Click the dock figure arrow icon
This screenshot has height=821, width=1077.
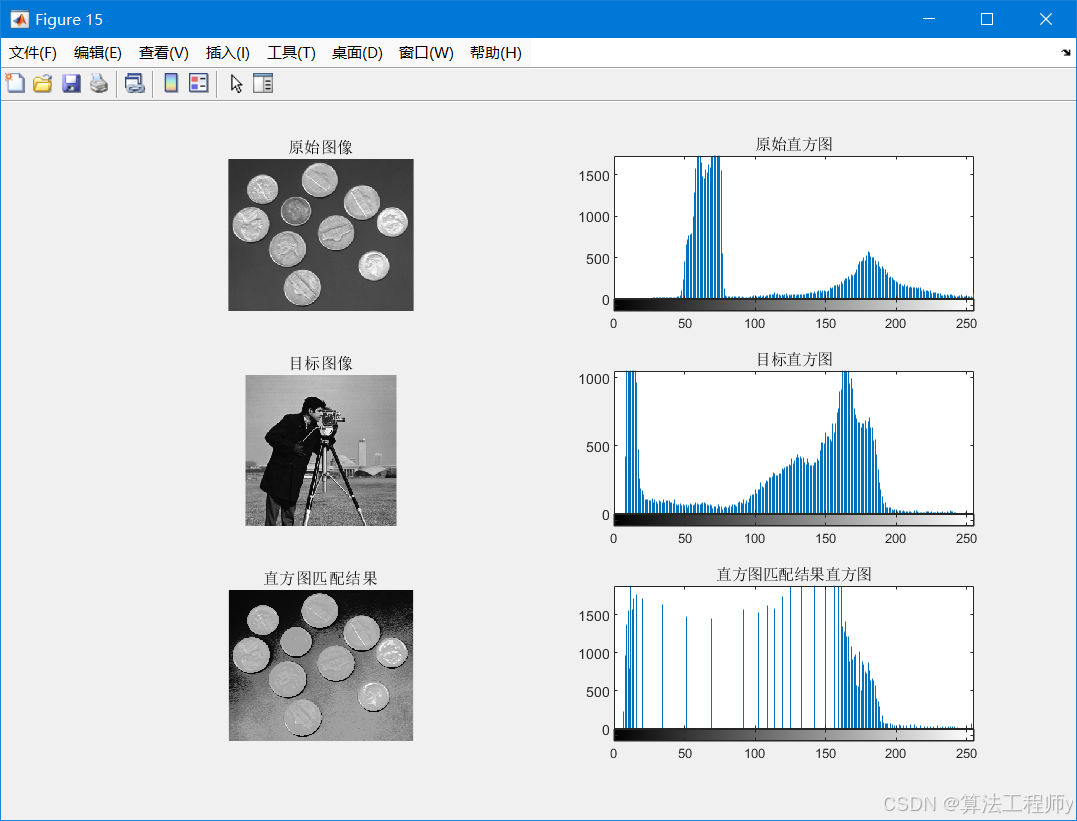[x=1066, y=52]
